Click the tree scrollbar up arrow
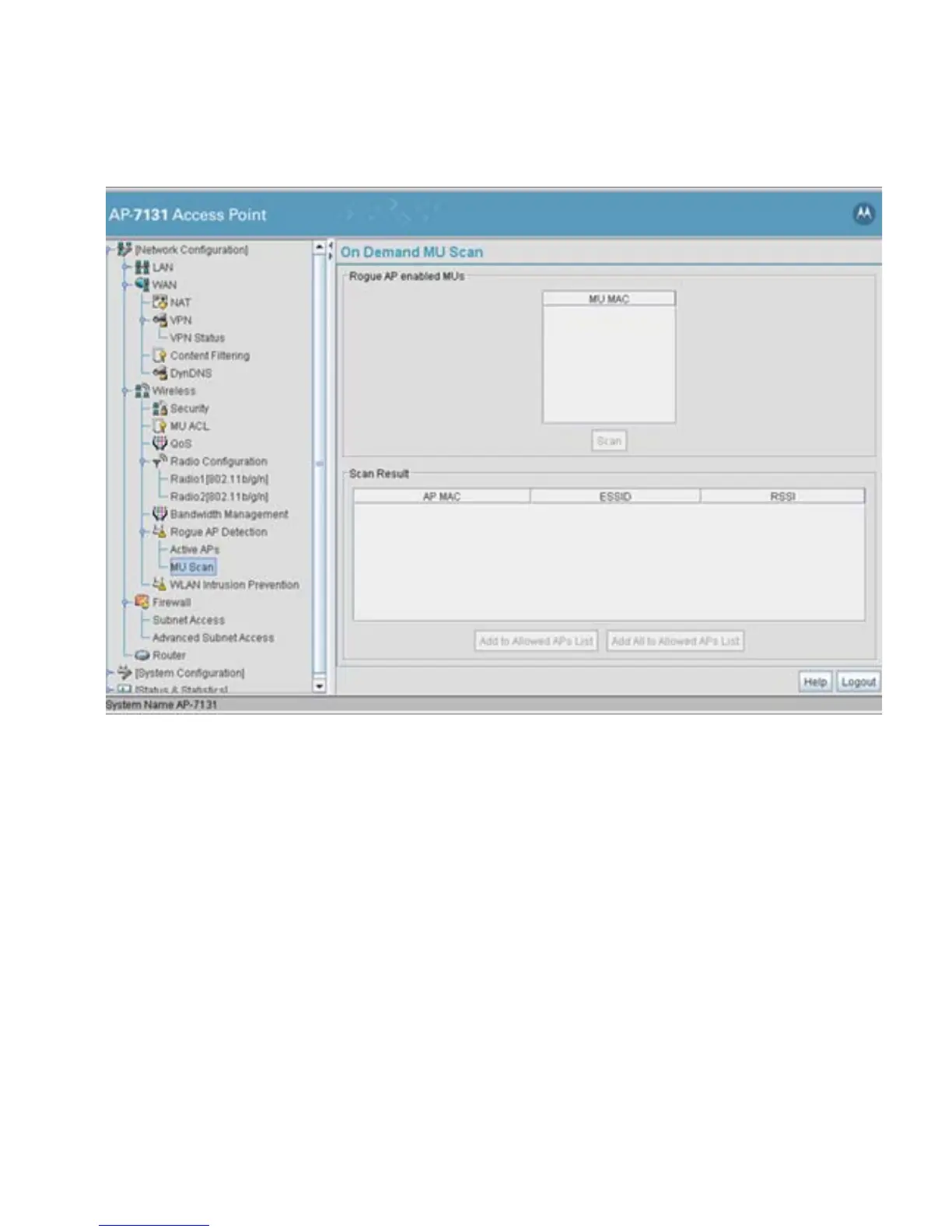The image size is (952, 1232). pyautogui.click(x=320, y=247)
